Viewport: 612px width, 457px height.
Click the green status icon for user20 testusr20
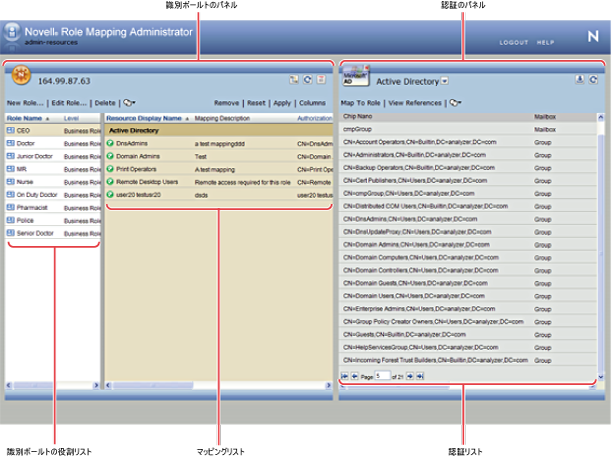[x=110, y=194]
